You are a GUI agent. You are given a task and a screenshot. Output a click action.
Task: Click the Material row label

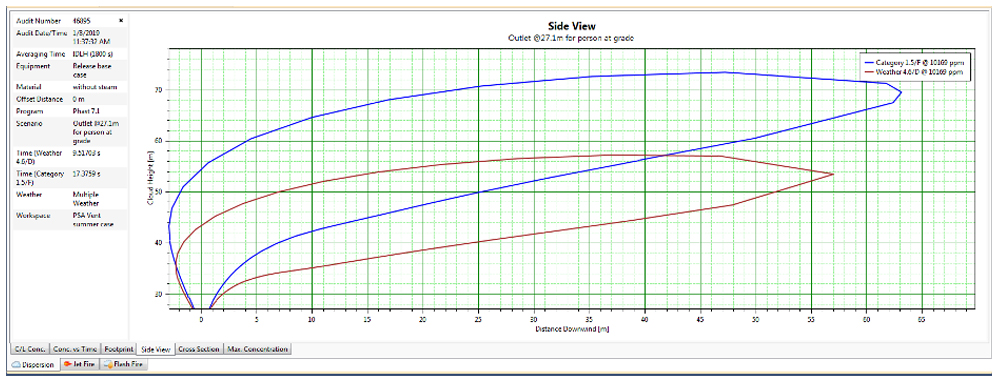coord(28,86)
